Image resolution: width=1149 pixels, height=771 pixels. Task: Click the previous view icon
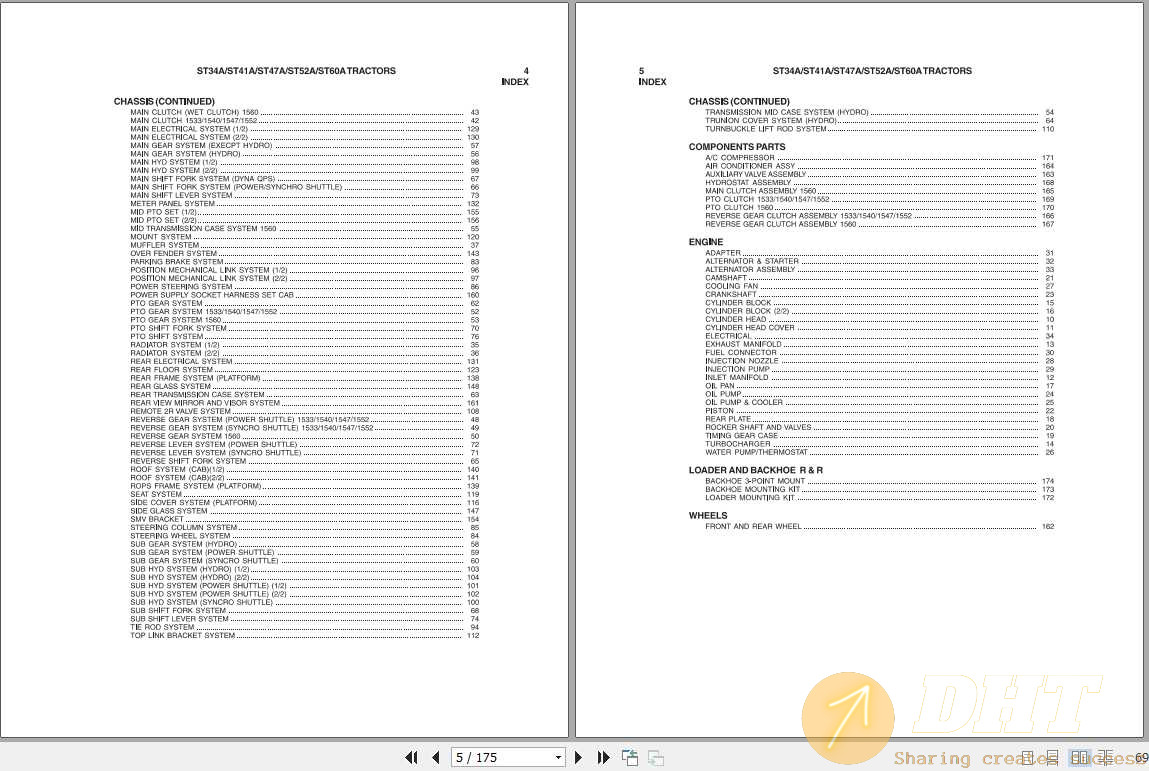pos(630,758)
